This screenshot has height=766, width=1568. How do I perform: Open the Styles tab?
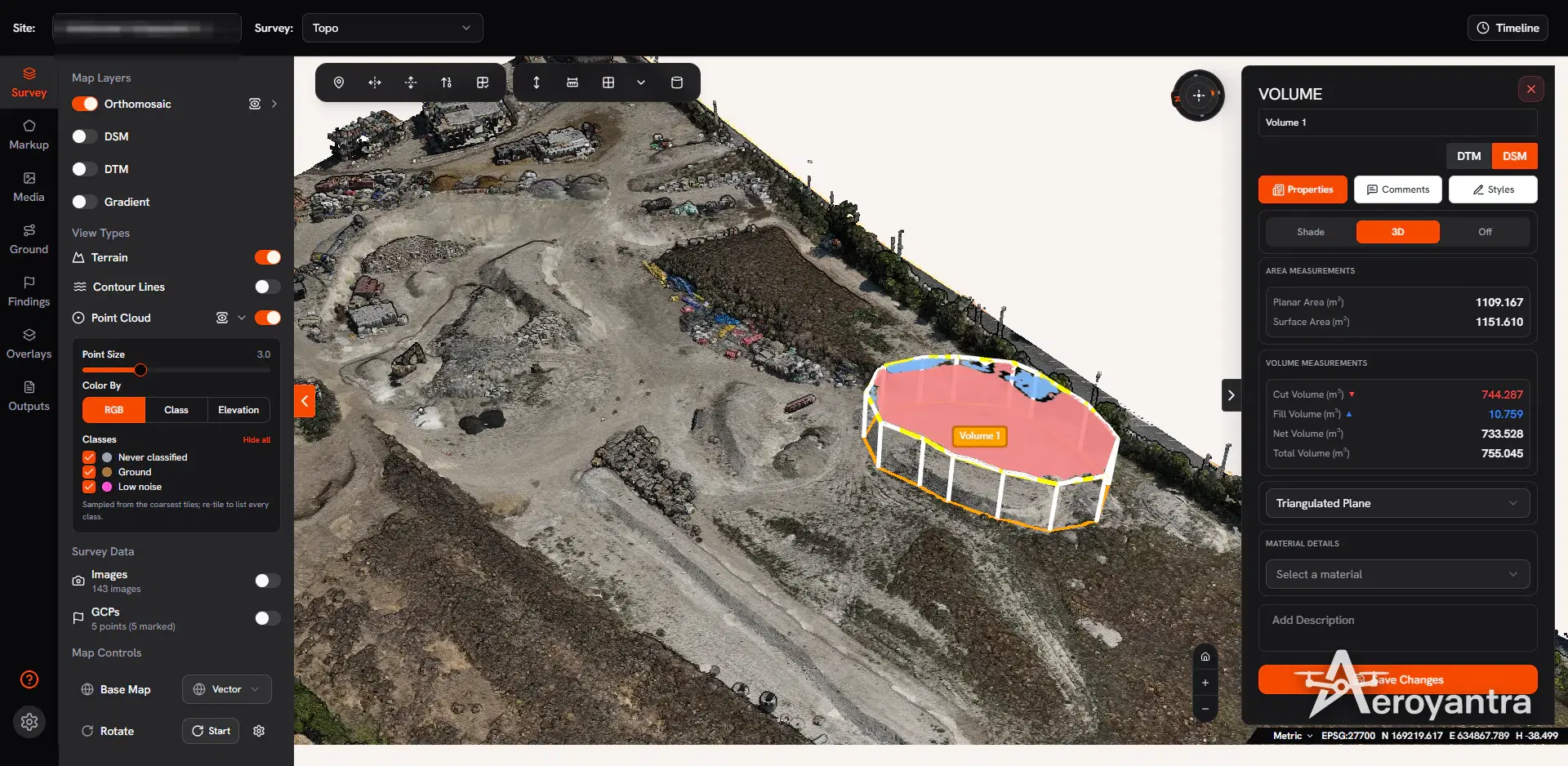pyautogui.click(x=1493, y=189)
